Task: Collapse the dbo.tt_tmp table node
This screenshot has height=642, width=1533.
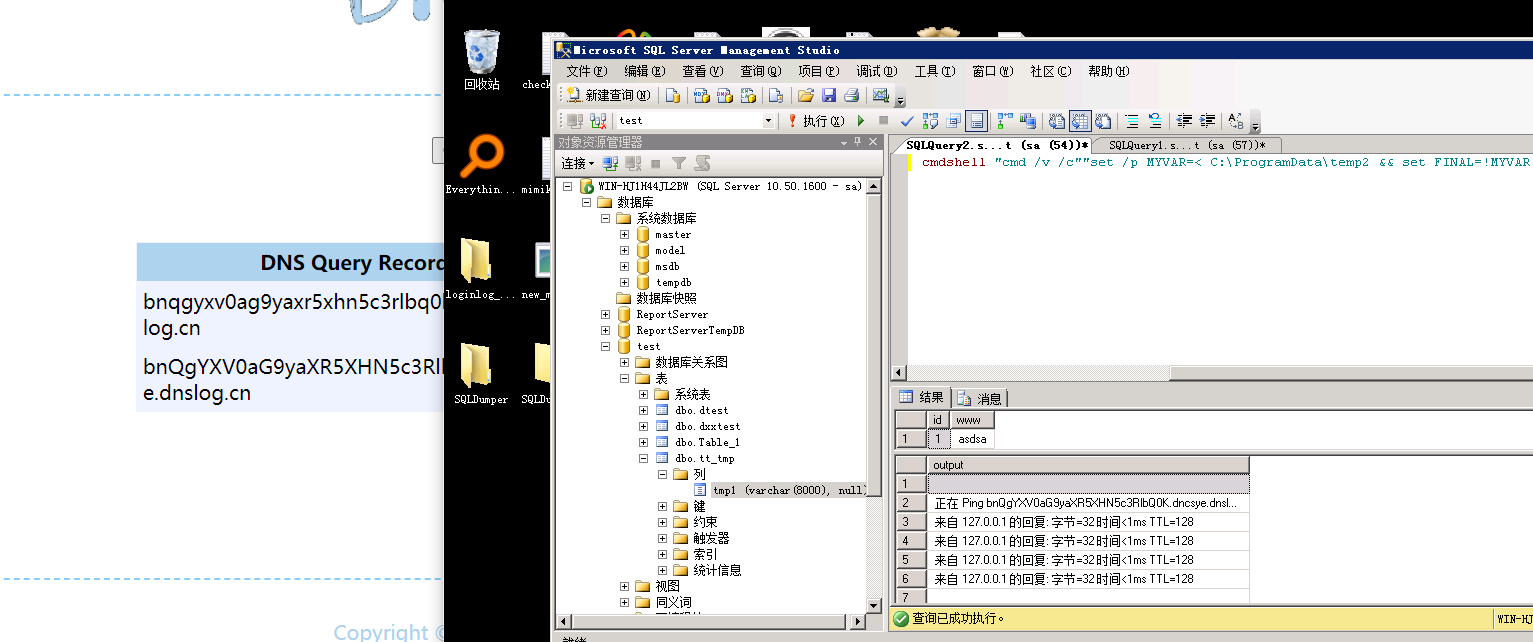Action: (644, 458)
